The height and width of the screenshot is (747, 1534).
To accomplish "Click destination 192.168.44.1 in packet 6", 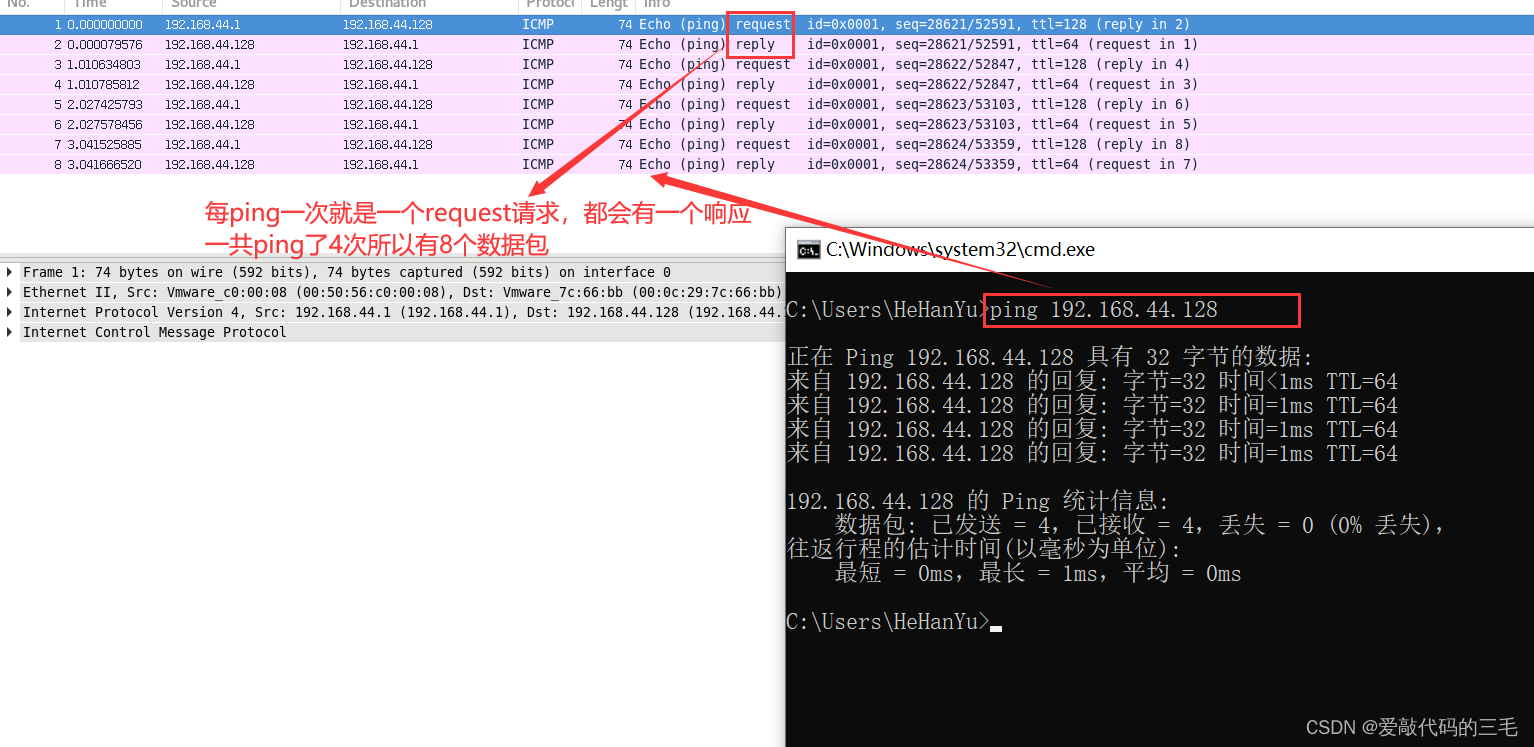I will [x=381, y=124].
